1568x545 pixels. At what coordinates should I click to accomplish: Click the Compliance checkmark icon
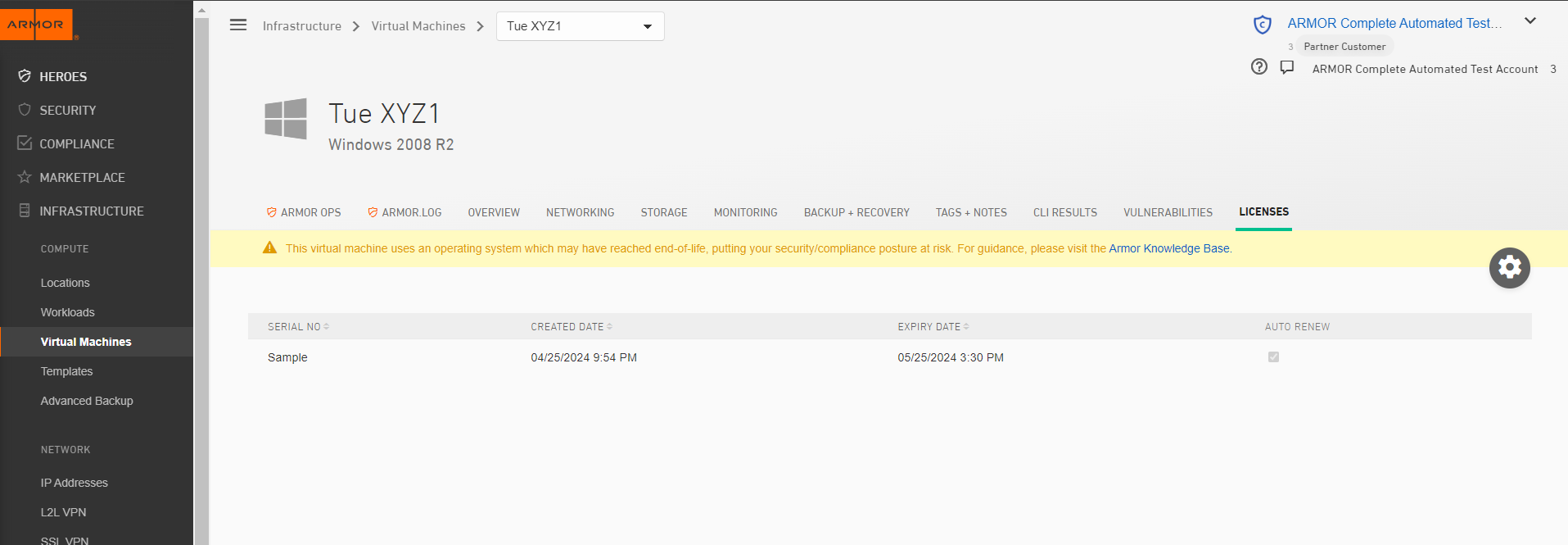click(25, 143)
